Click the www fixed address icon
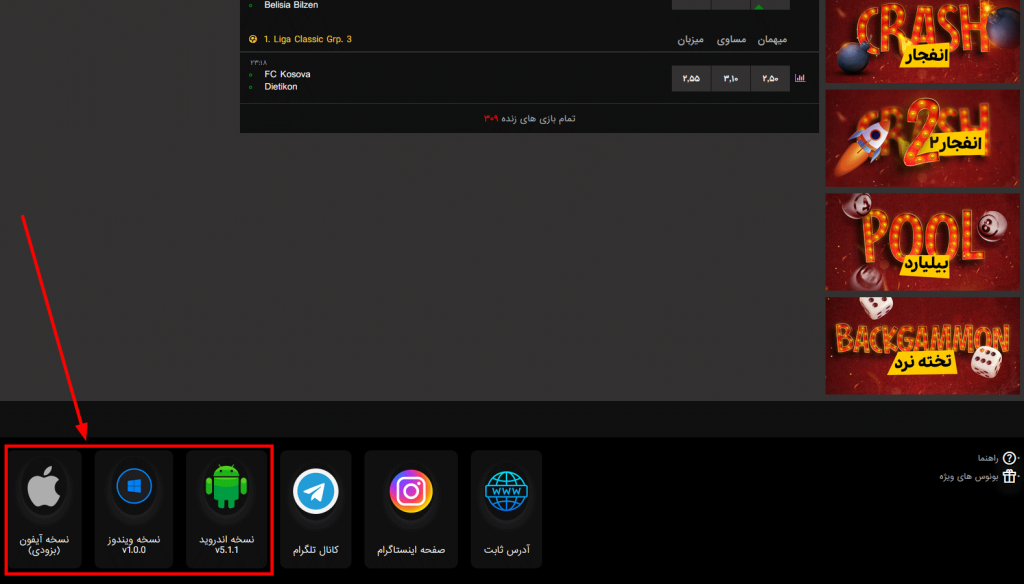The height and width of the screenshot is (584, 1024). pos(506,491)
